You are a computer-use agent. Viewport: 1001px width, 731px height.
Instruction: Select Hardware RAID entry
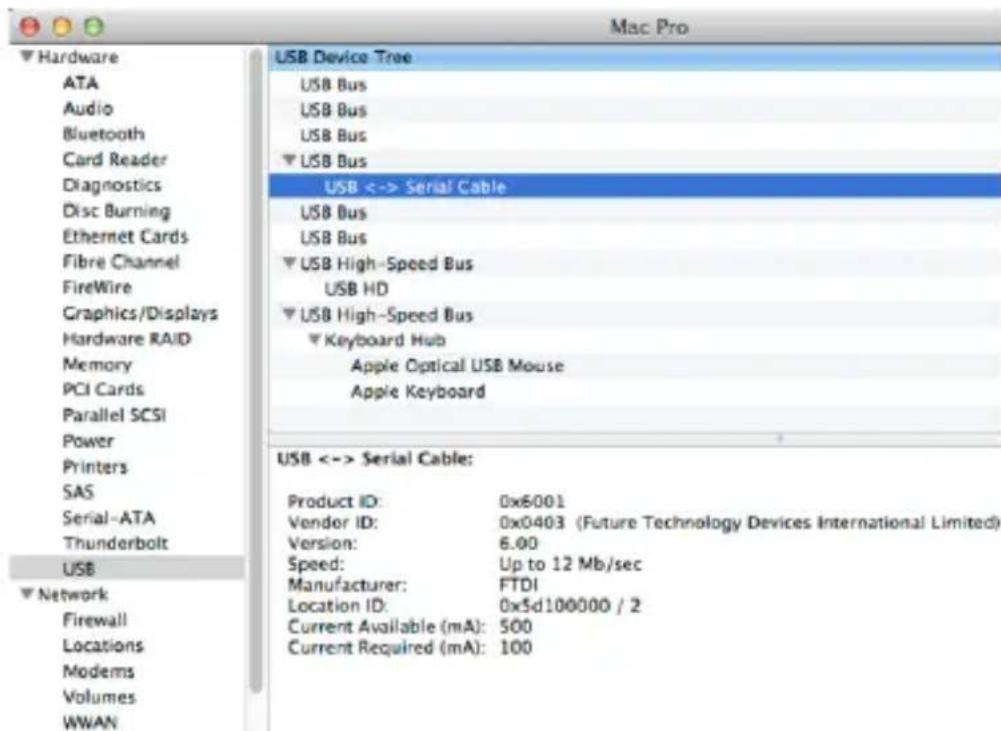tap(126, 338)
